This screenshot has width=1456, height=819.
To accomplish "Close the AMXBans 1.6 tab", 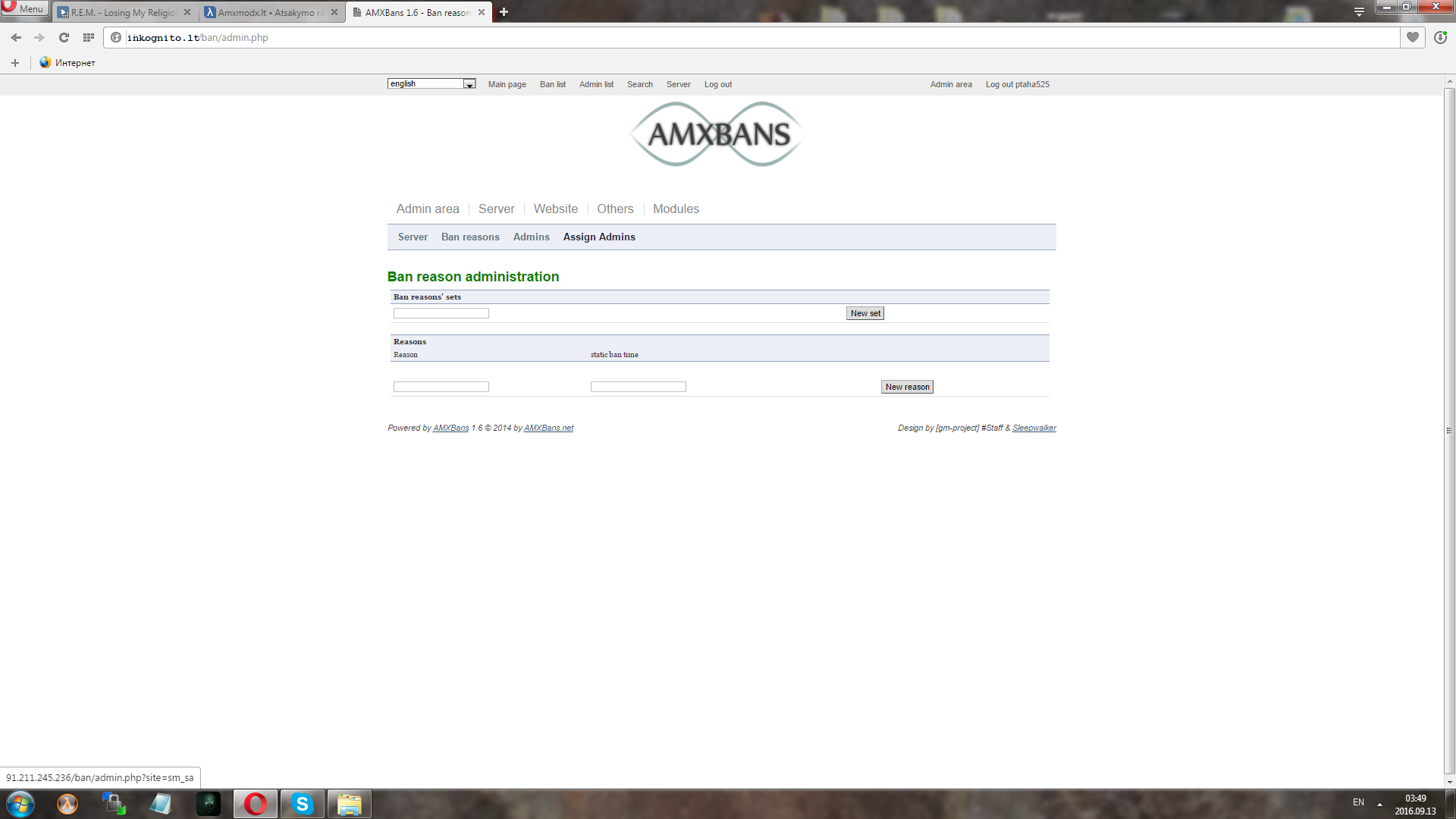I will coord(482,12).
